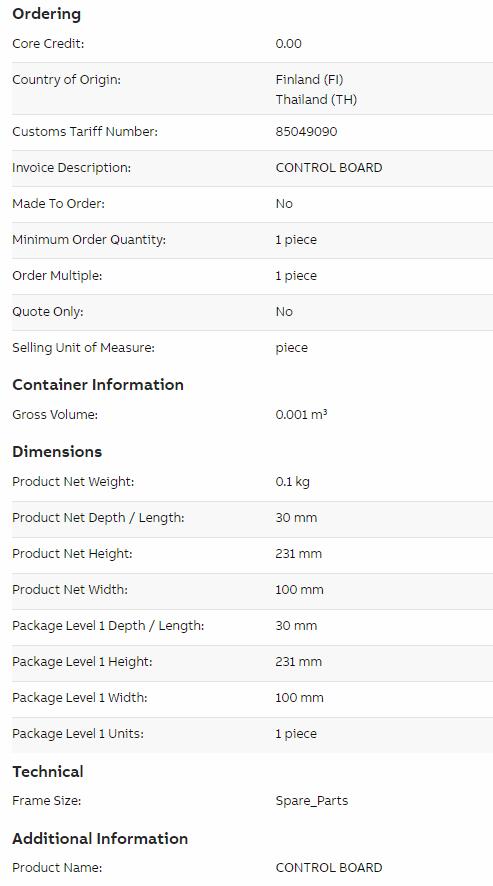Click the Container Information heading
Image resolution: width=493 pixels, height=886 pixels.
pyautogui.click(x=98, y=385)
